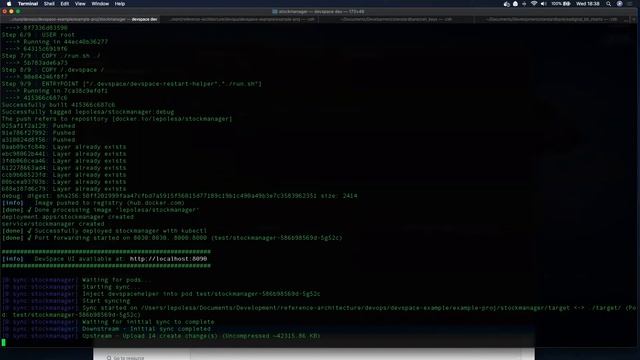Open Spotlight search magnifier icon
Viewport: 640px width, 360px height.
click(609, 4)
